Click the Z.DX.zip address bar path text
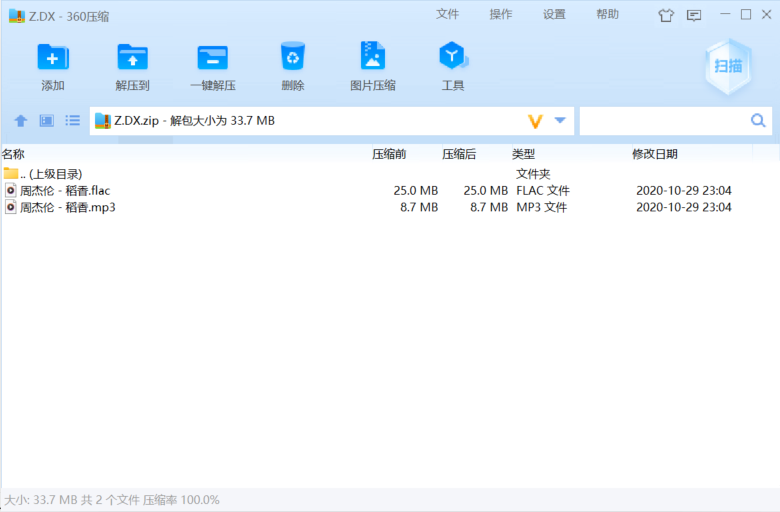This screenshot has height=512, width=780. point(195,121)
